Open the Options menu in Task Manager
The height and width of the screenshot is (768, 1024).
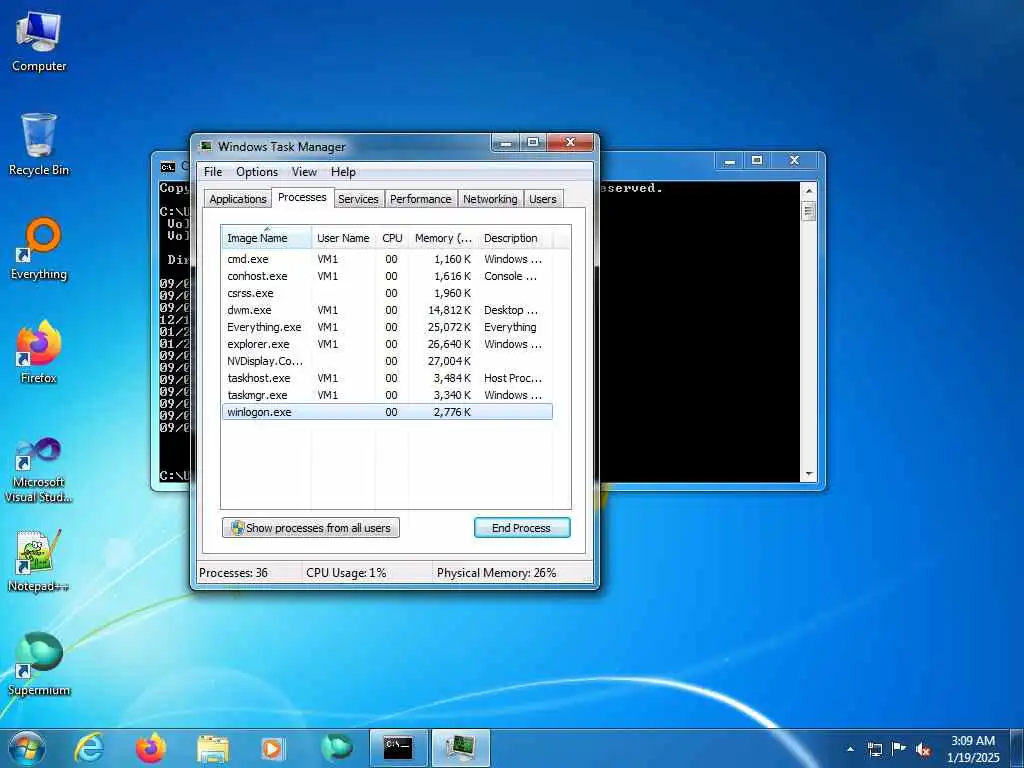pos(257,172)
